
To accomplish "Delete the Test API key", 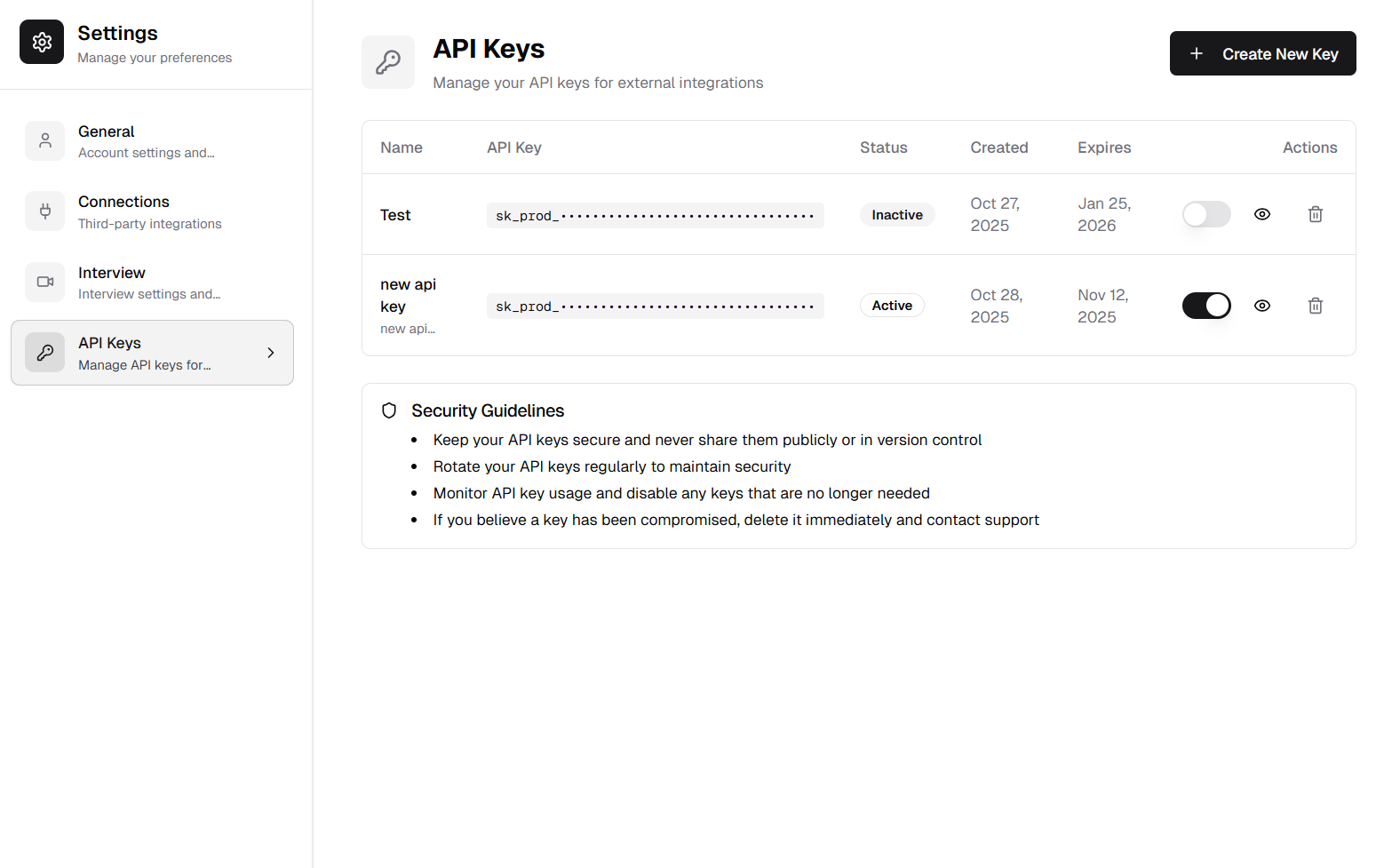I will 1316,214.
